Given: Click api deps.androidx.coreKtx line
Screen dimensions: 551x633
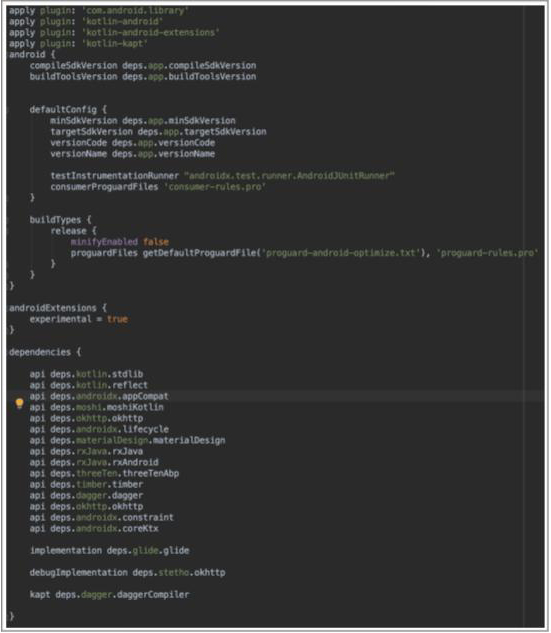Looking at the screenshot, I should [x=94, y=528].
